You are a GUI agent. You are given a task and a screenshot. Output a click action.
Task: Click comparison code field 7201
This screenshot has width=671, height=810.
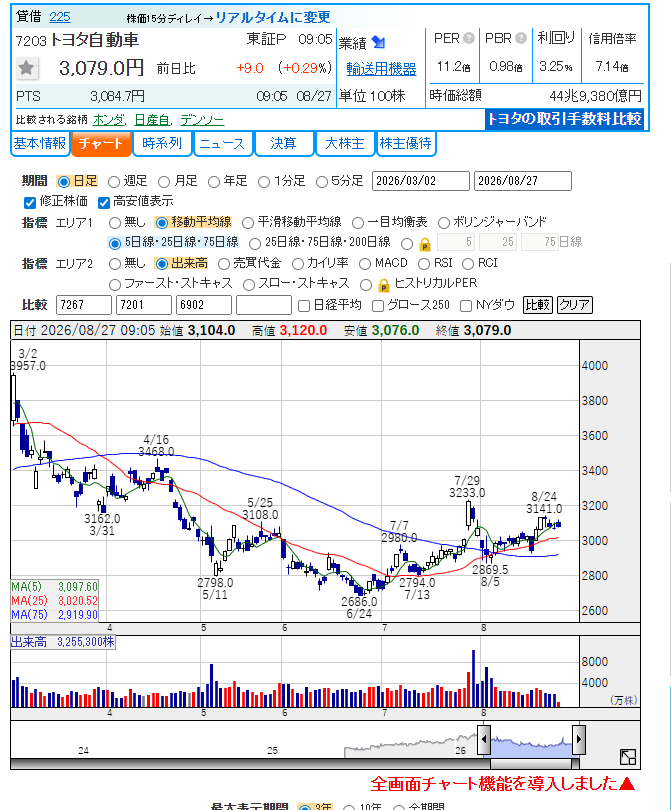pyautogui.click(x=144, y=305)
